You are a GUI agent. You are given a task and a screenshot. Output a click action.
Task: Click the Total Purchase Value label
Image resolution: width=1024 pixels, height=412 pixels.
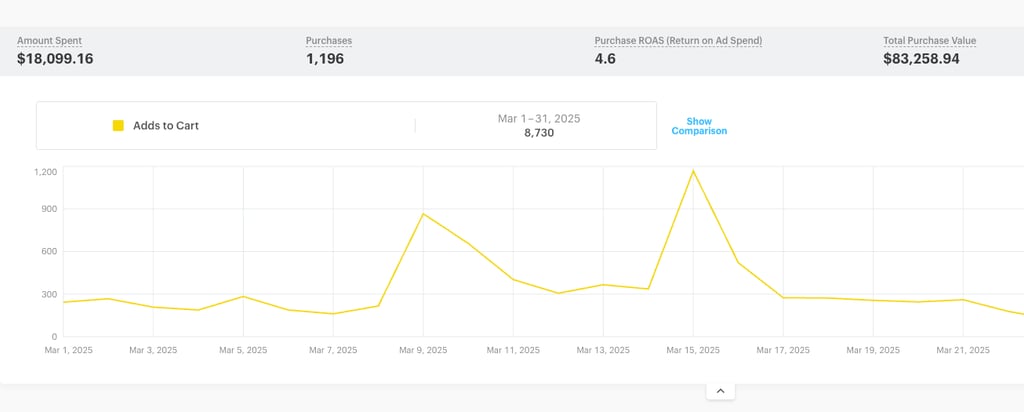[x=929, y=41]
